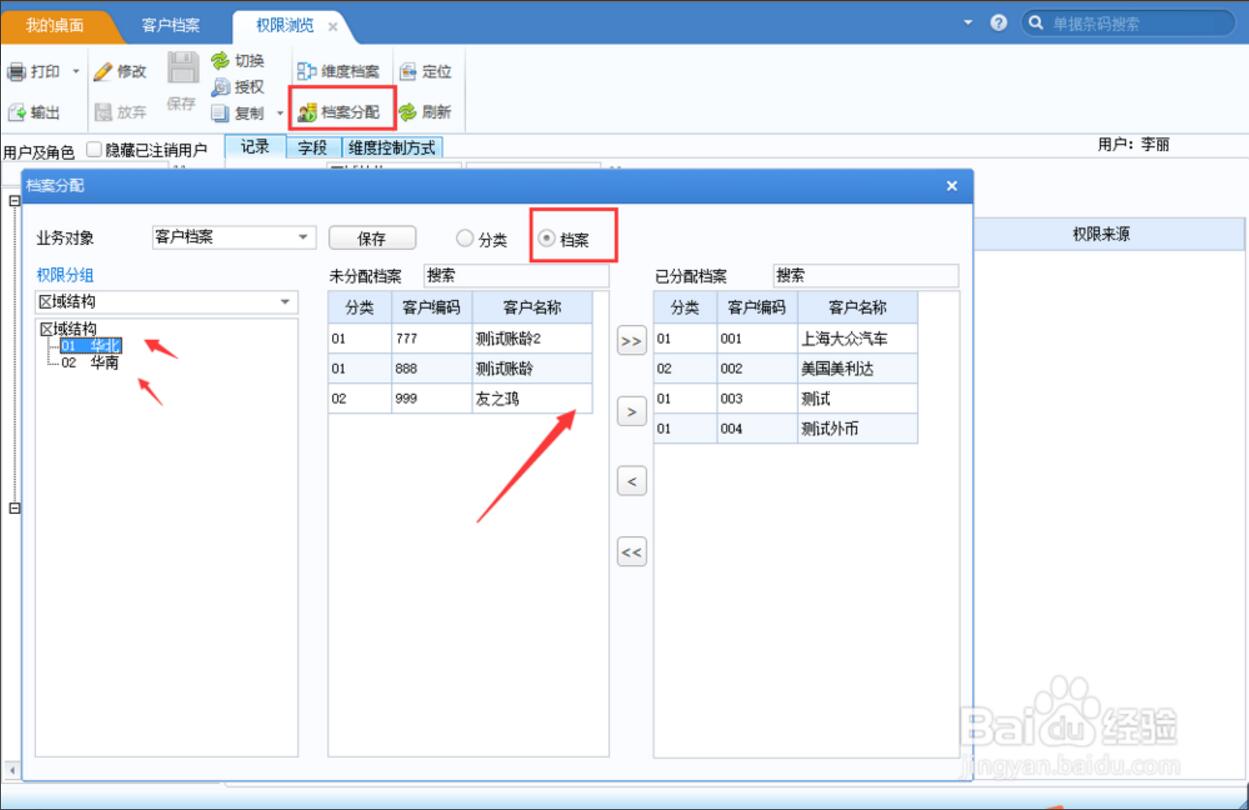Image resolution: width=1249 pixels, height=810 pixels.
Task: Click the 切换 switch icon
Action: pos(220,61)
